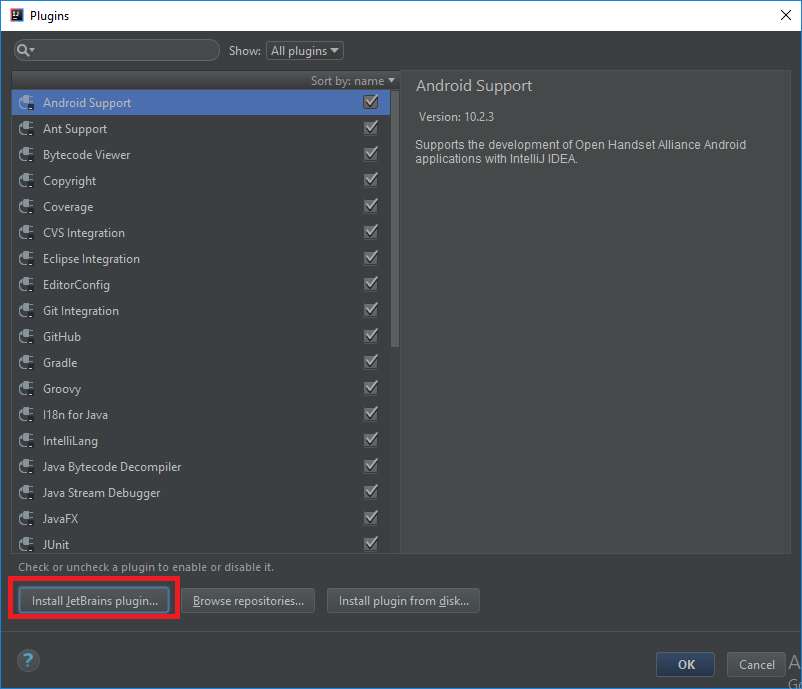Click Install plugin from disk... button
This screenshot has height=689, width=802.
(404, 601)
